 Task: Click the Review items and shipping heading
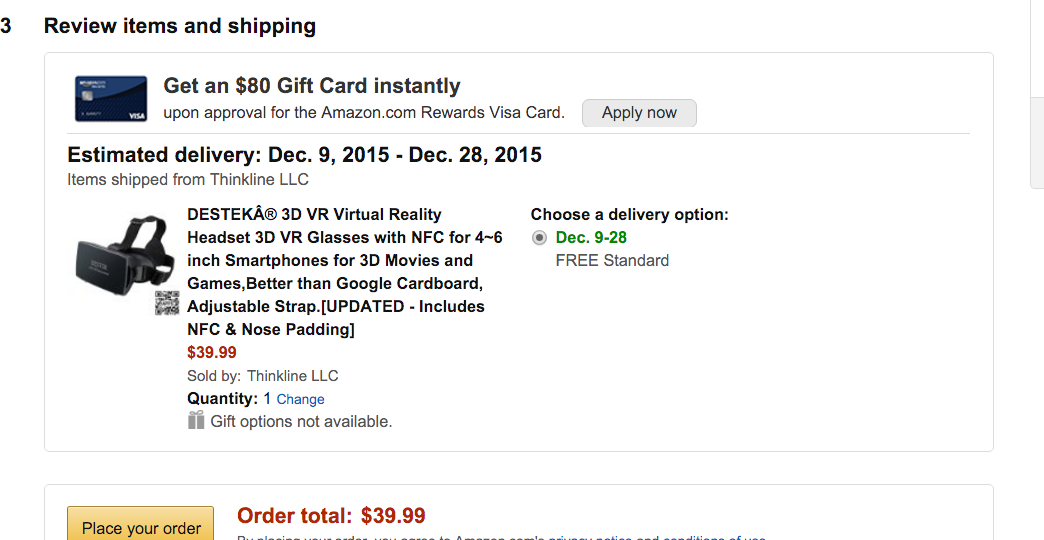(x=180, y=26)
